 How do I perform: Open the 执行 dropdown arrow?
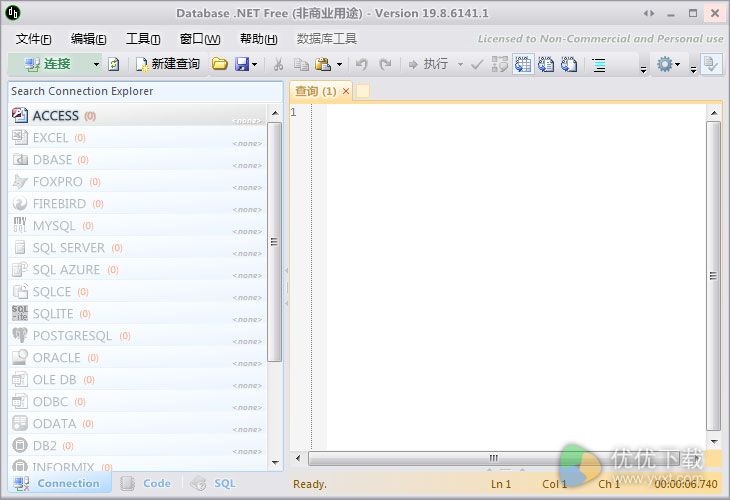point(460,64)
